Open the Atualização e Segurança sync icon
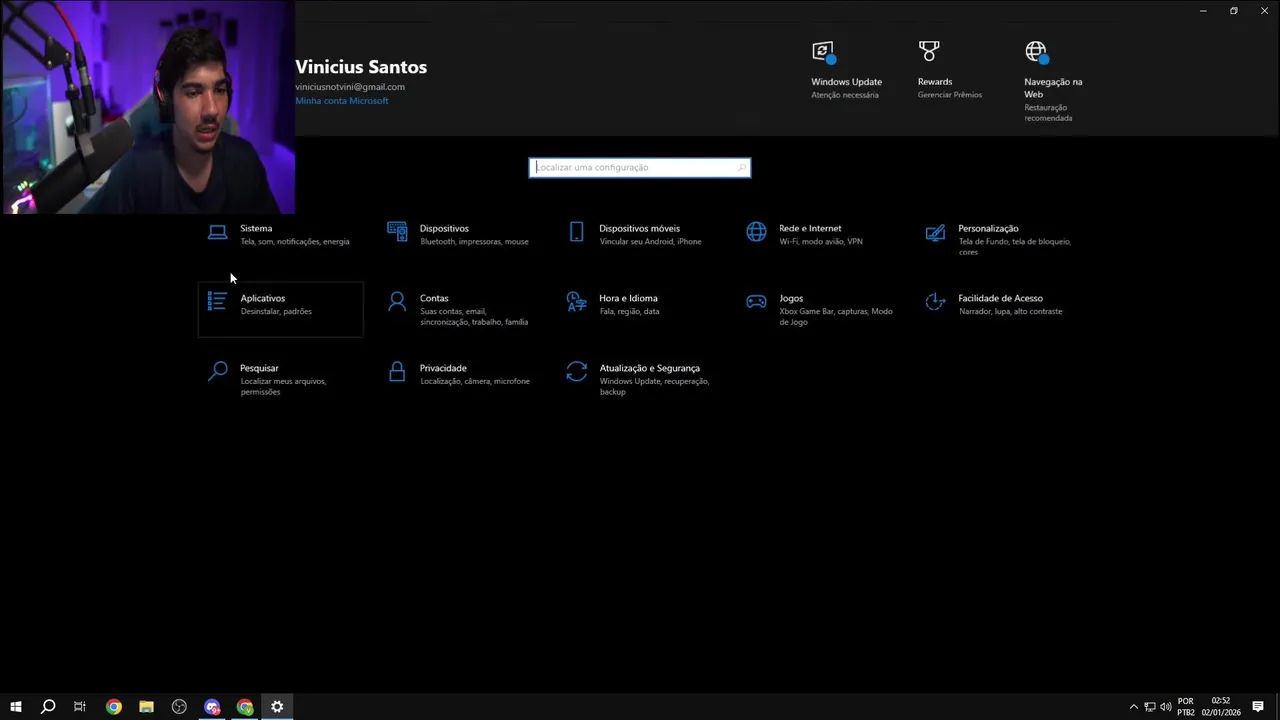Screen dimensions: 1280x720 [x=576, y=371]
